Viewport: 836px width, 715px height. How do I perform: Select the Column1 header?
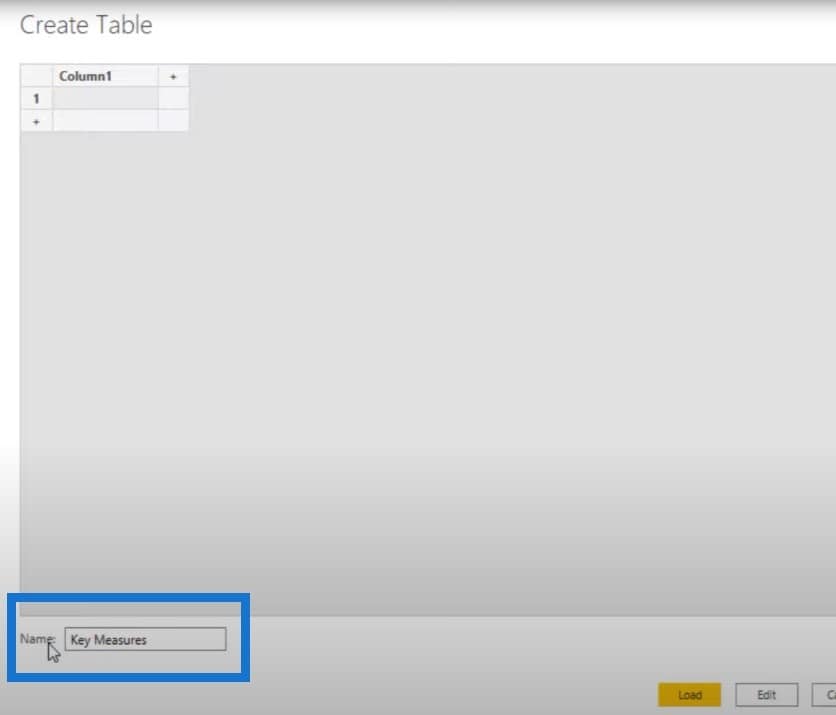click(x=105, y=76)
